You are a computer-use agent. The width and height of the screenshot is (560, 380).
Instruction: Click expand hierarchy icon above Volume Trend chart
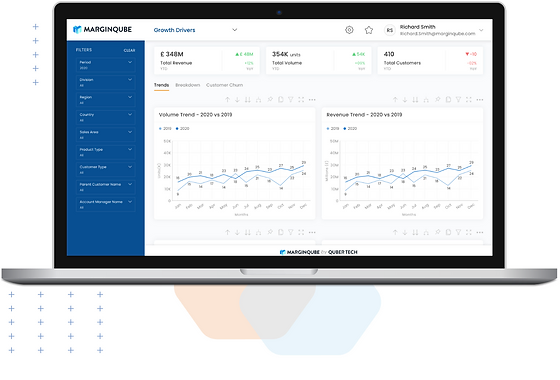pos(258,100)
